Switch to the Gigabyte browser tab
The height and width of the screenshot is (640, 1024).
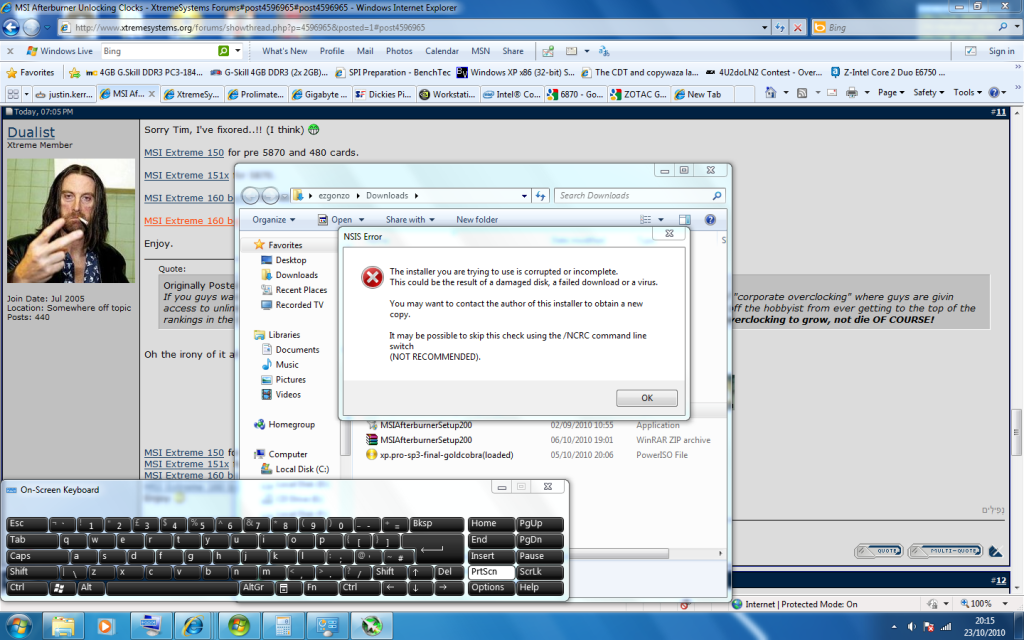pyautogui.click(x=321, y=94)
